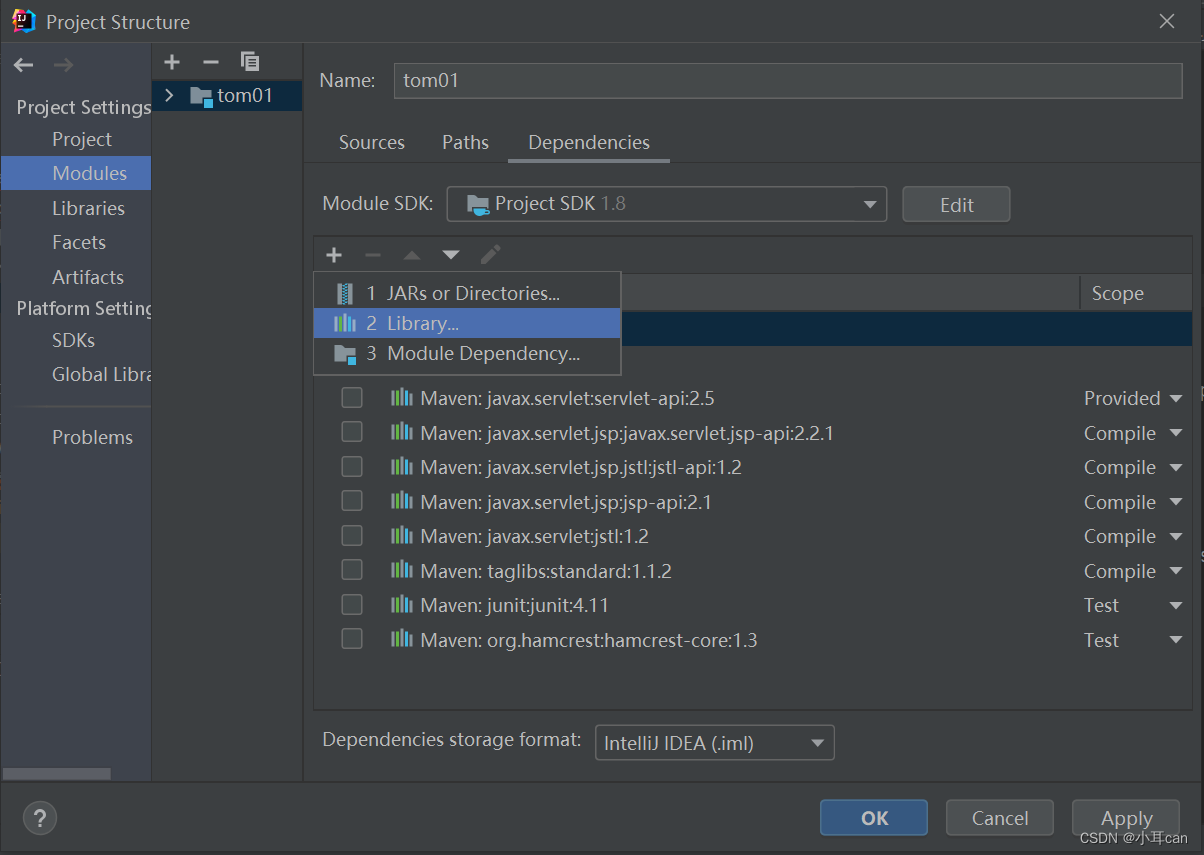The height and width of the screenshot is (855, 1204).
Task: Click the hamcrest-core:1.3 library icon
Action: tap(402, 639)
